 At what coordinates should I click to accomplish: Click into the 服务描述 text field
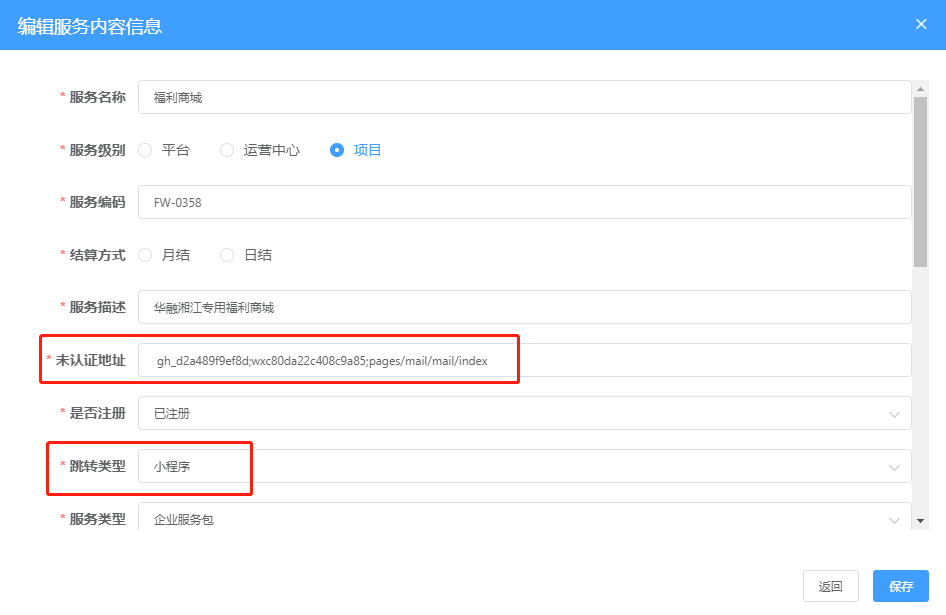(x=524, y=307)
